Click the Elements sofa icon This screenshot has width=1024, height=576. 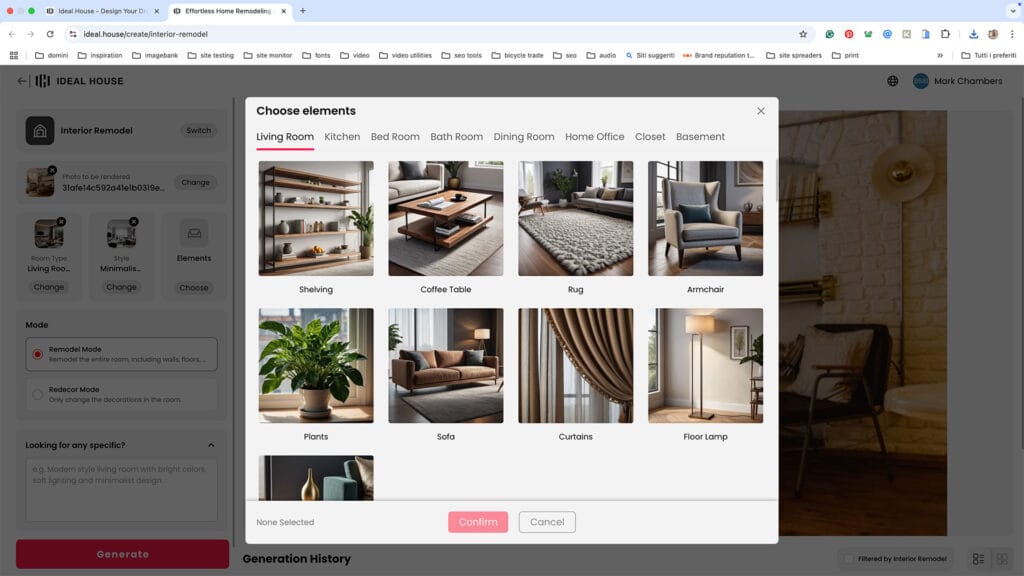click(x=194, y=234)
